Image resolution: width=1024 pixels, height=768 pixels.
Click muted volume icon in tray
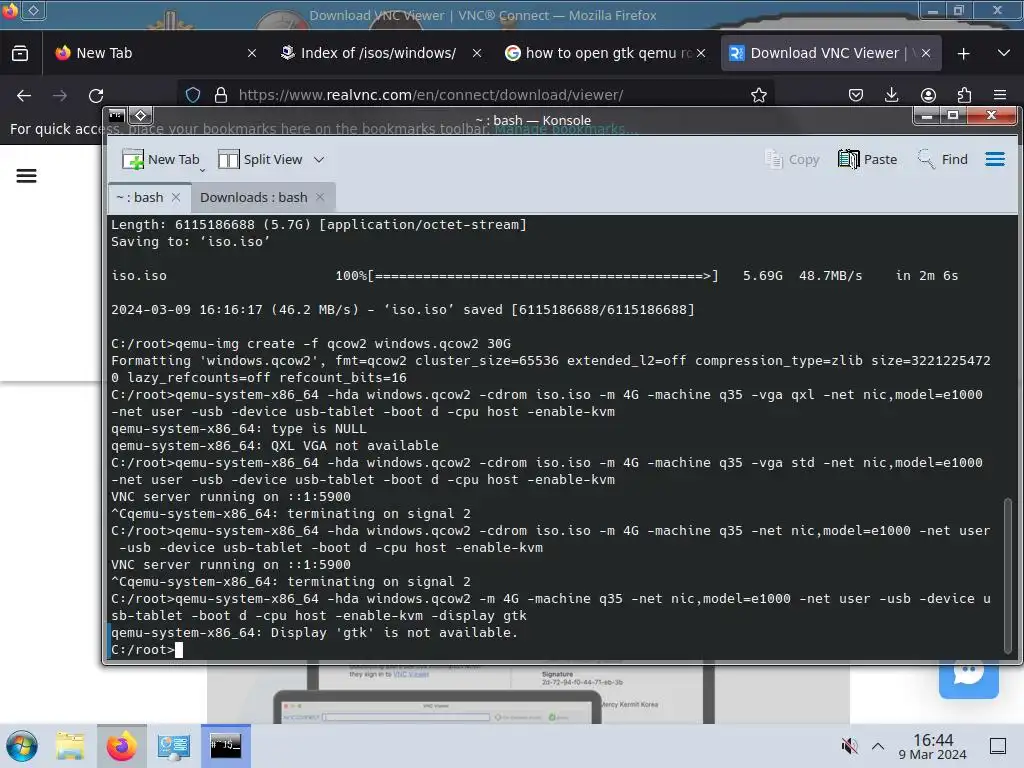coord(849,746)
